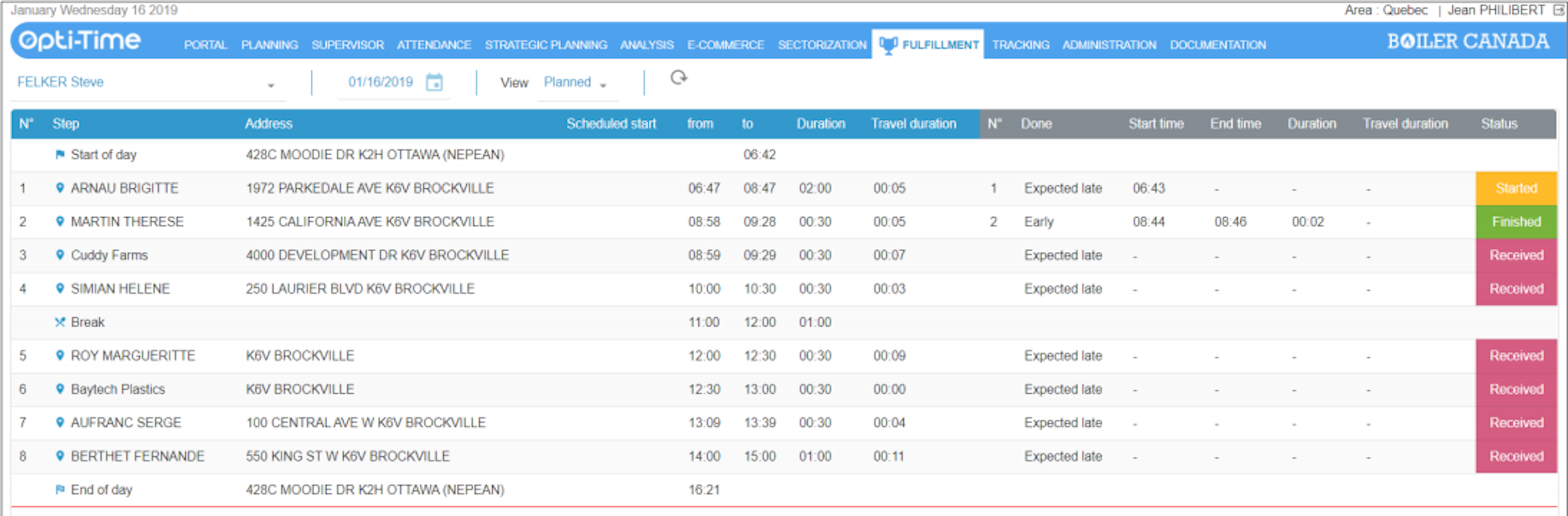Select the ADMINISTRATION menu item

click(x=1109, y=44)
